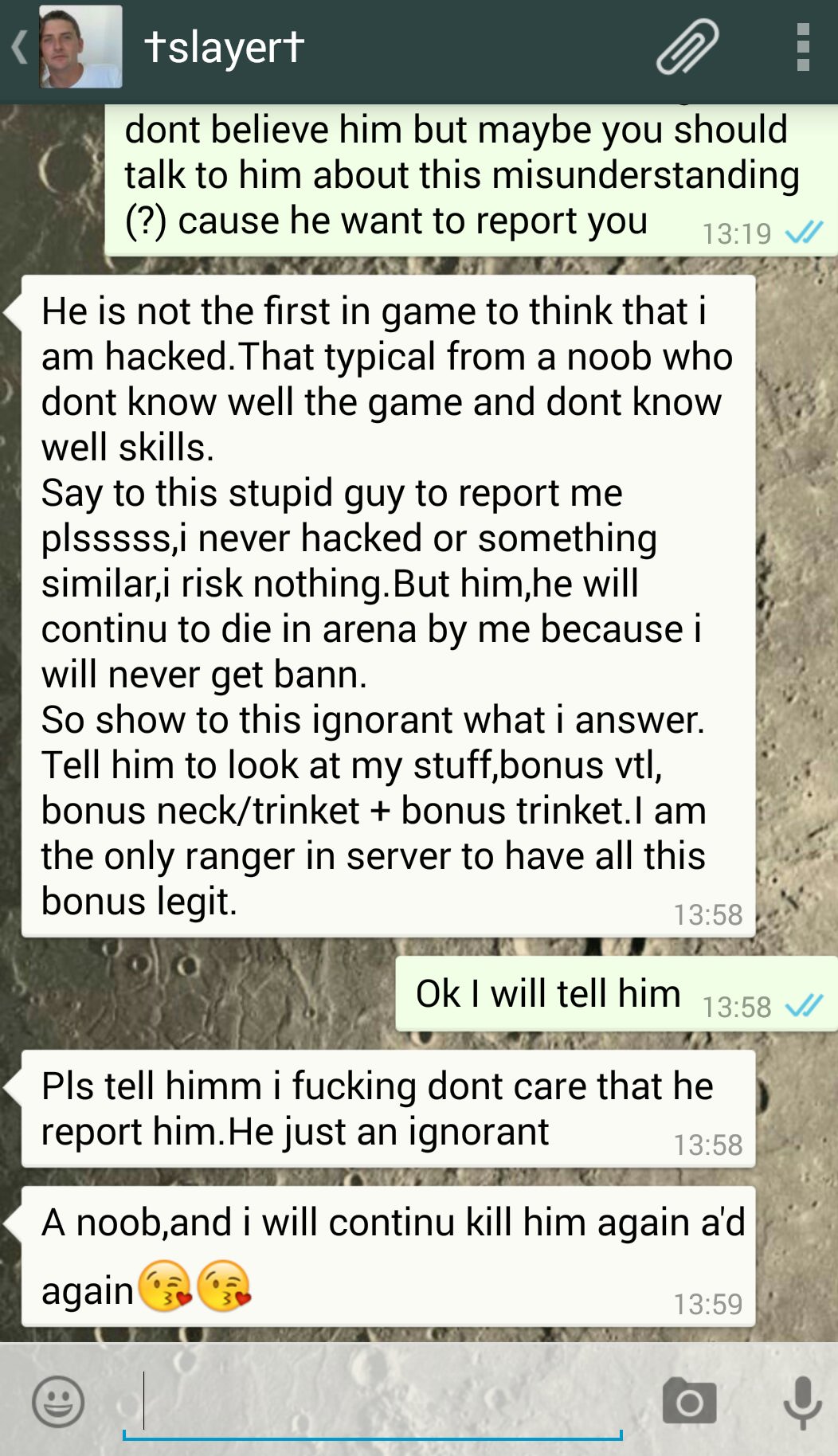Tap the camera icon to take photo
The image size is (838, 1456).
click(x=689, y=1401)
